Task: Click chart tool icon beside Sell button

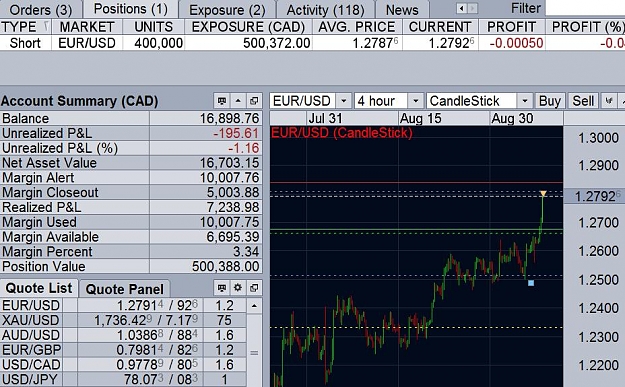Action: coord(609,101)
